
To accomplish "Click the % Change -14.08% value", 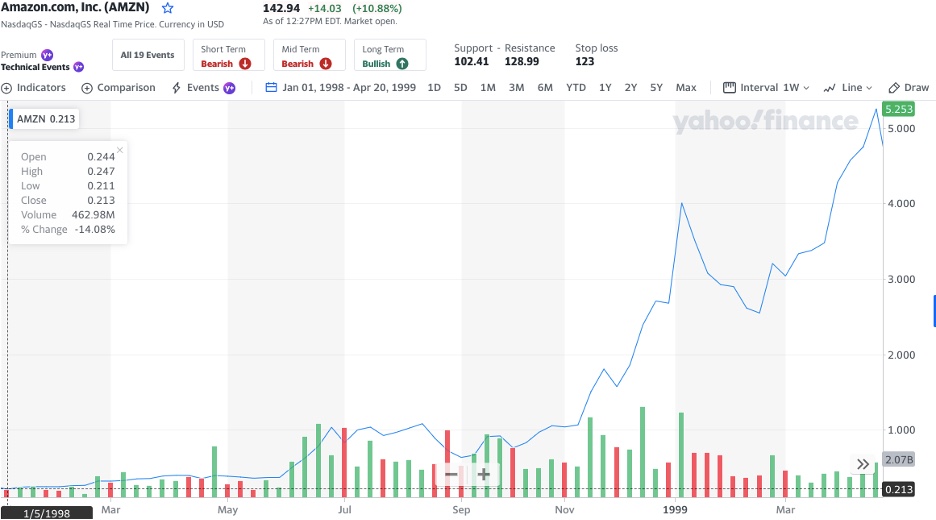I will [95, 229].
